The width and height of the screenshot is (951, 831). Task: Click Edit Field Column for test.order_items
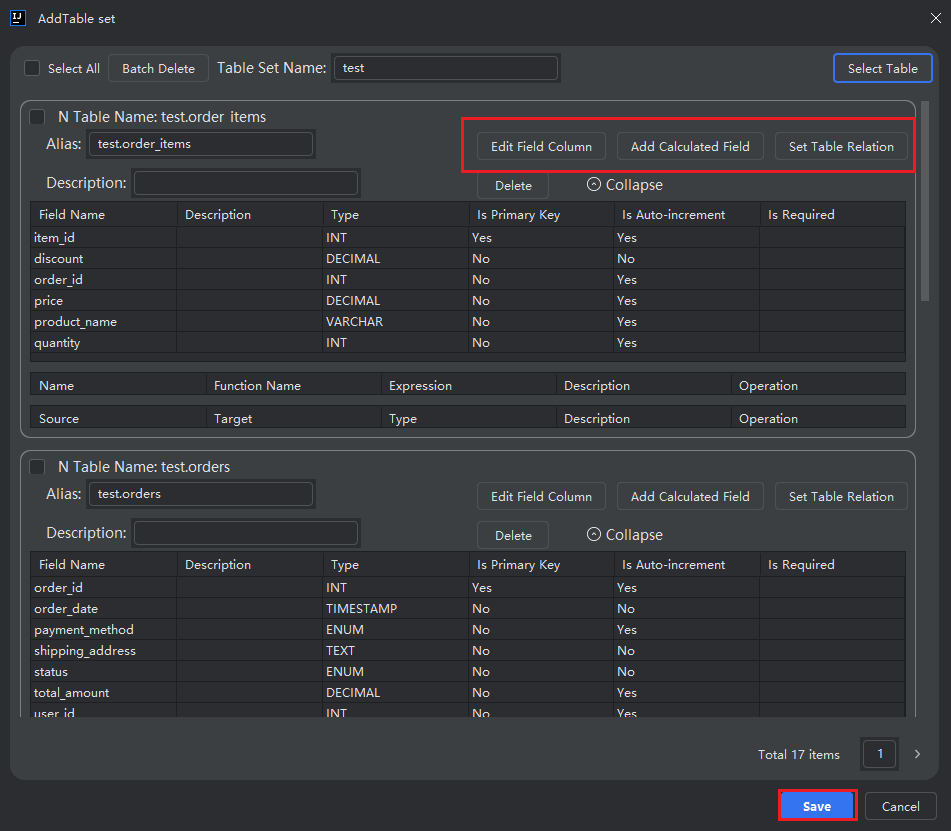pos(541,146)
